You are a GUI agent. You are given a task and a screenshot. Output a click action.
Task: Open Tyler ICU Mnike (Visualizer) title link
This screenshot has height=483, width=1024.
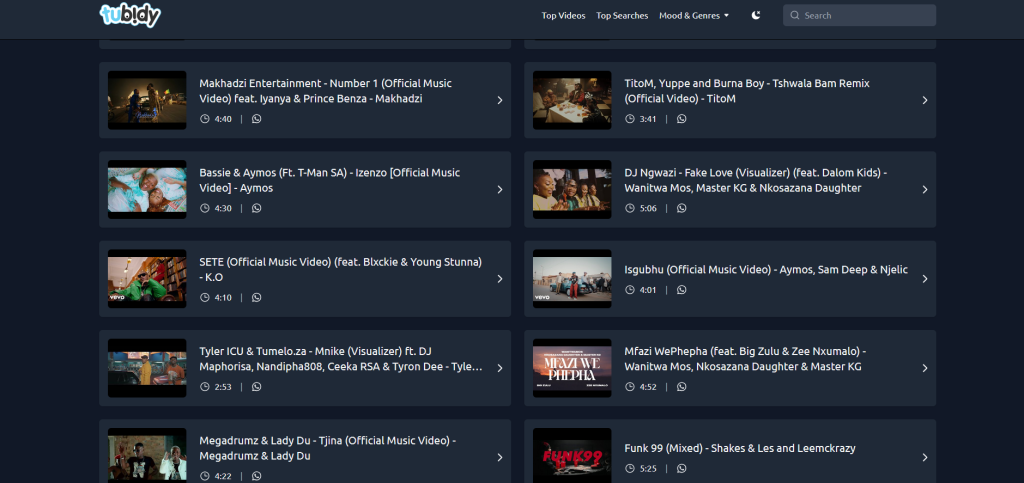(x=341, y=359)
